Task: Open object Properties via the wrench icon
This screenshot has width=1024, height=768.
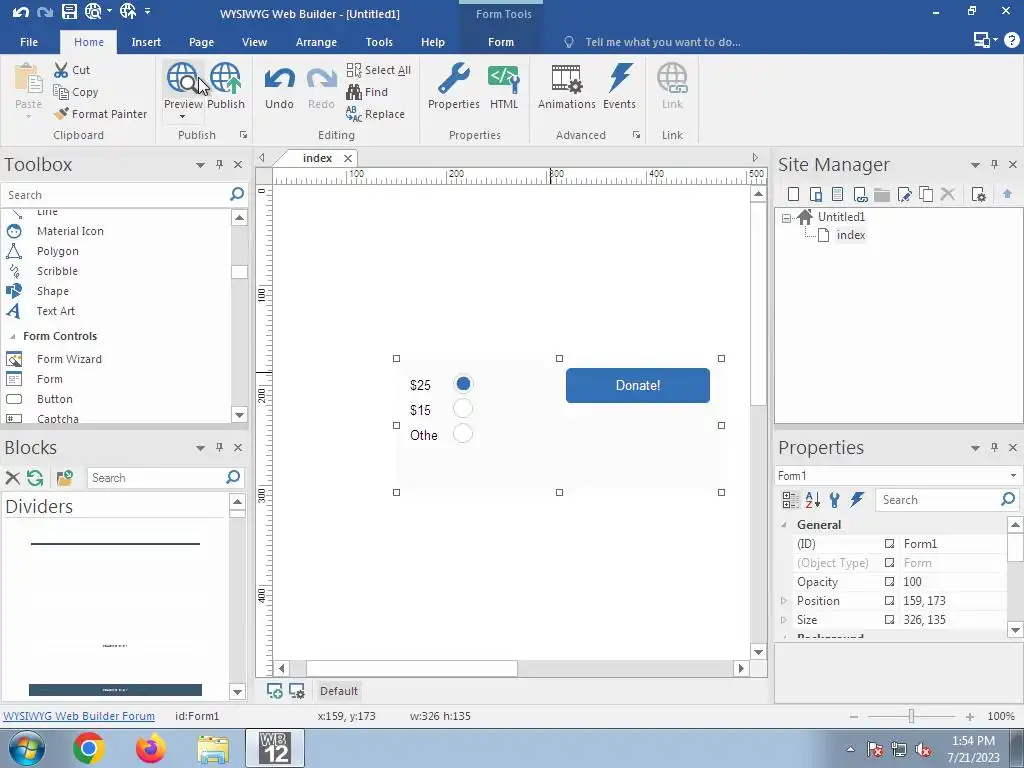Action: click(453, 79)
